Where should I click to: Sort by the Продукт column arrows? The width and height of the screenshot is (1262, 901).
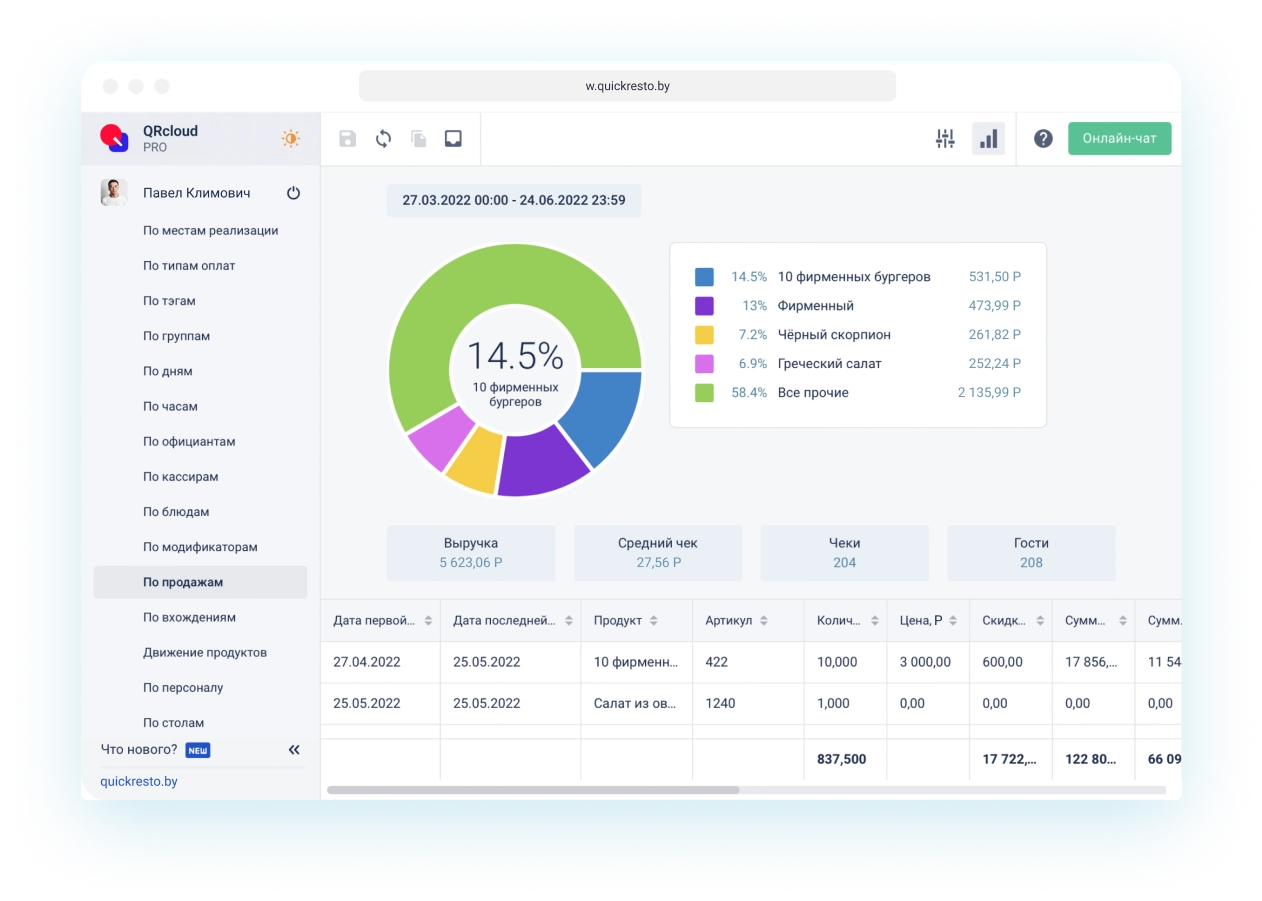(x=654, y=621)
